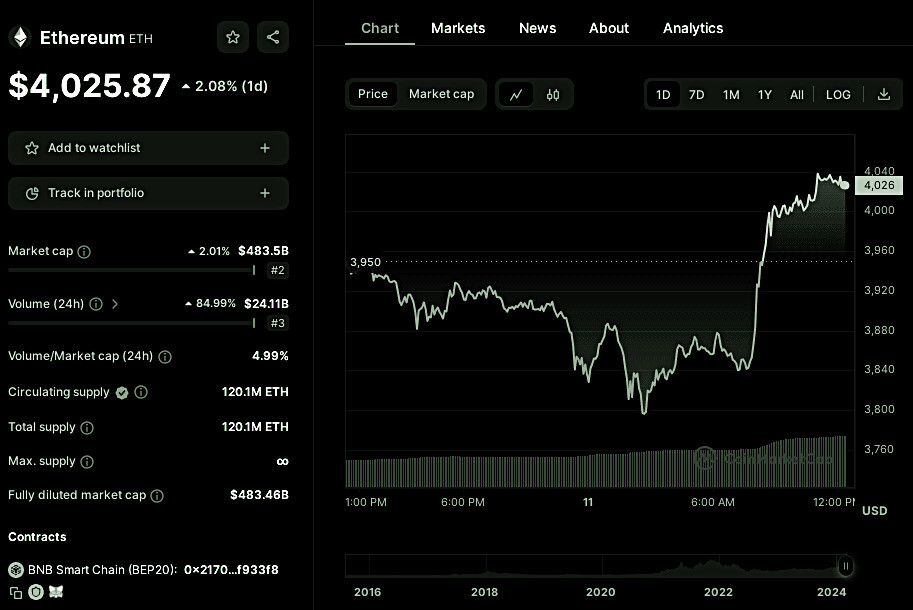Set chart range to All
This screenshot has width=913, height=610.
pos(797,94)
